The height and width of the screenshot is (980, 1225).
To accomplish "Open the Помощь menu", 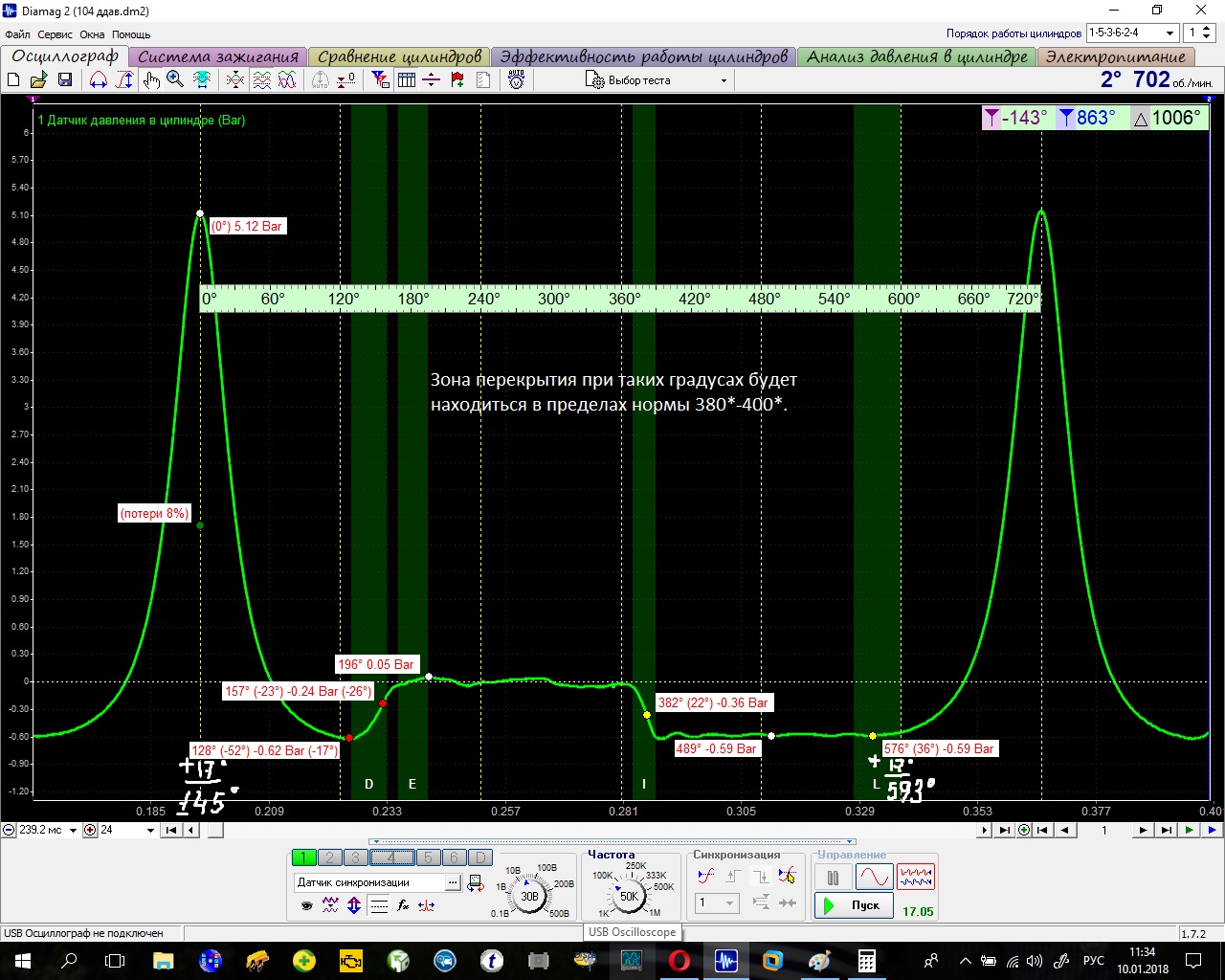I will (132, 34).
